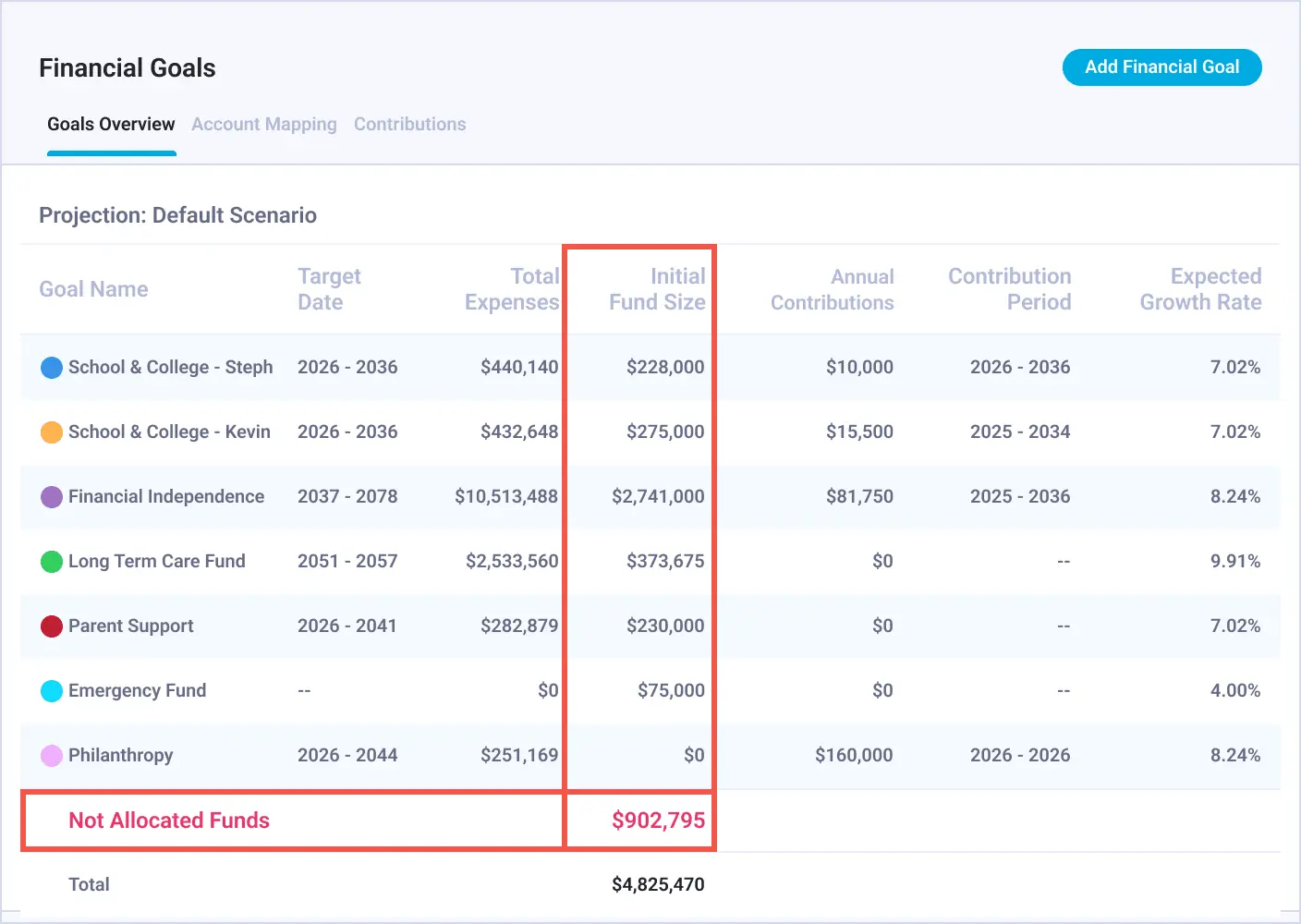Click the Expected Growth Rate column header
Screen dimensions: 1301x924
click(1200, 289)
